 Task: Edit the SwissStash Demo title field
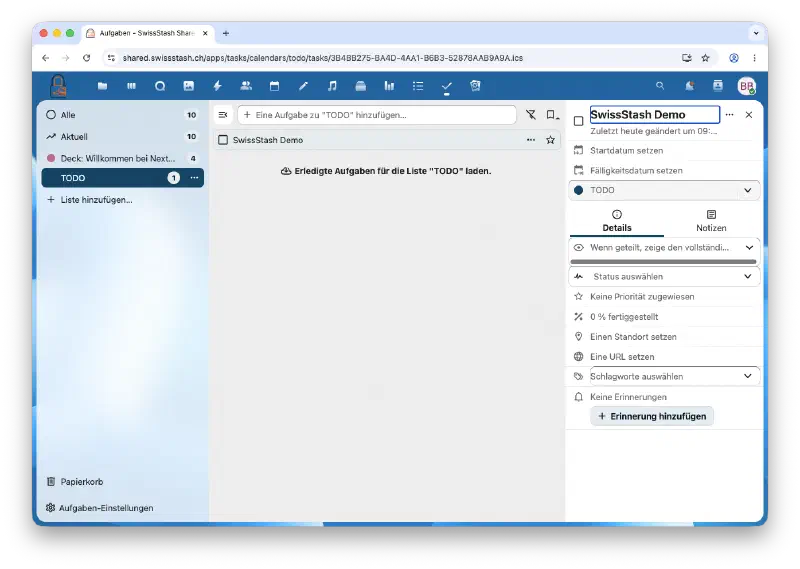pos(655,115)
